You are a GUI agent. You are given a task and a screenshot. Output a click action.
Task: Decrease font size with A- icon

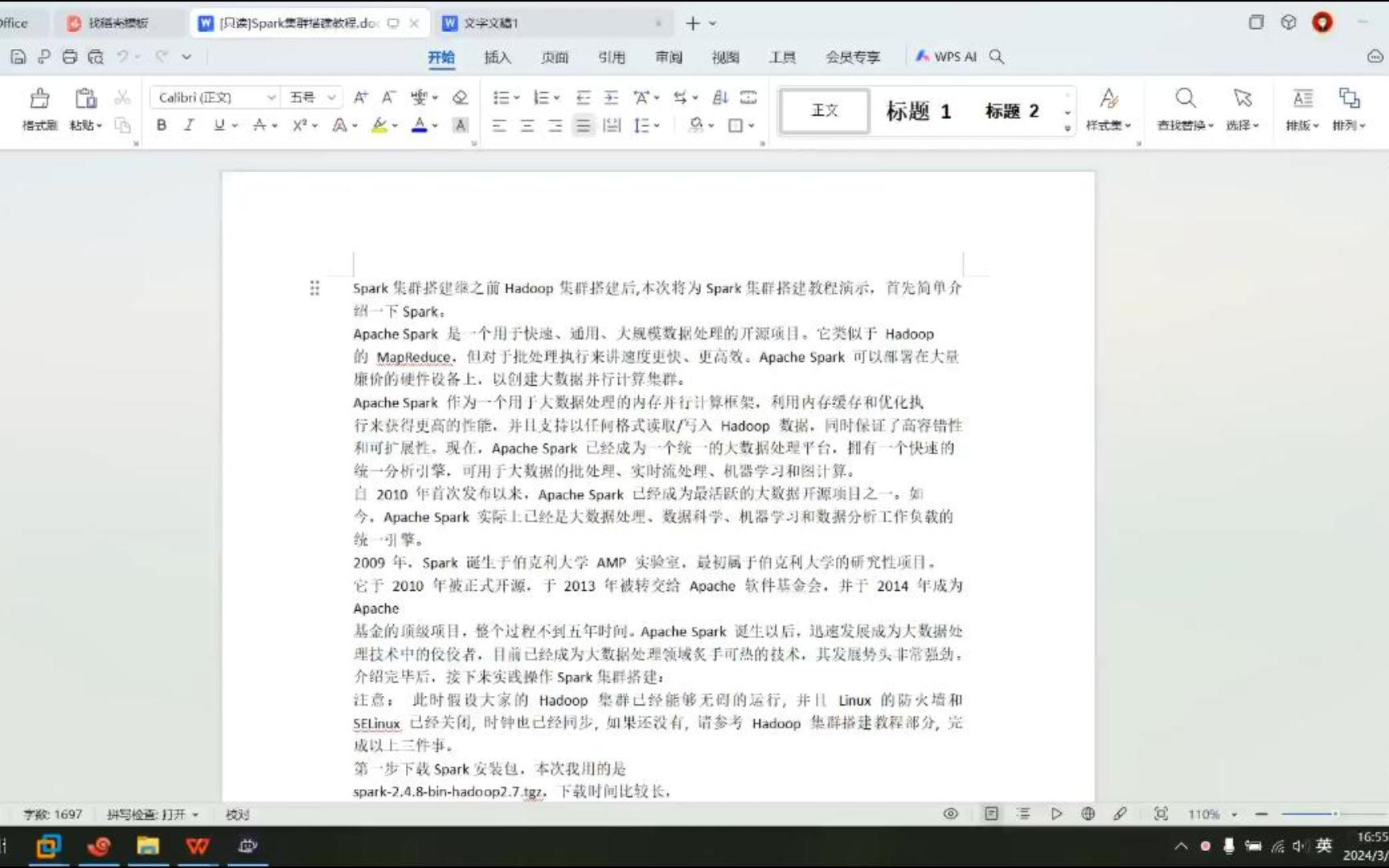(388, 97)
